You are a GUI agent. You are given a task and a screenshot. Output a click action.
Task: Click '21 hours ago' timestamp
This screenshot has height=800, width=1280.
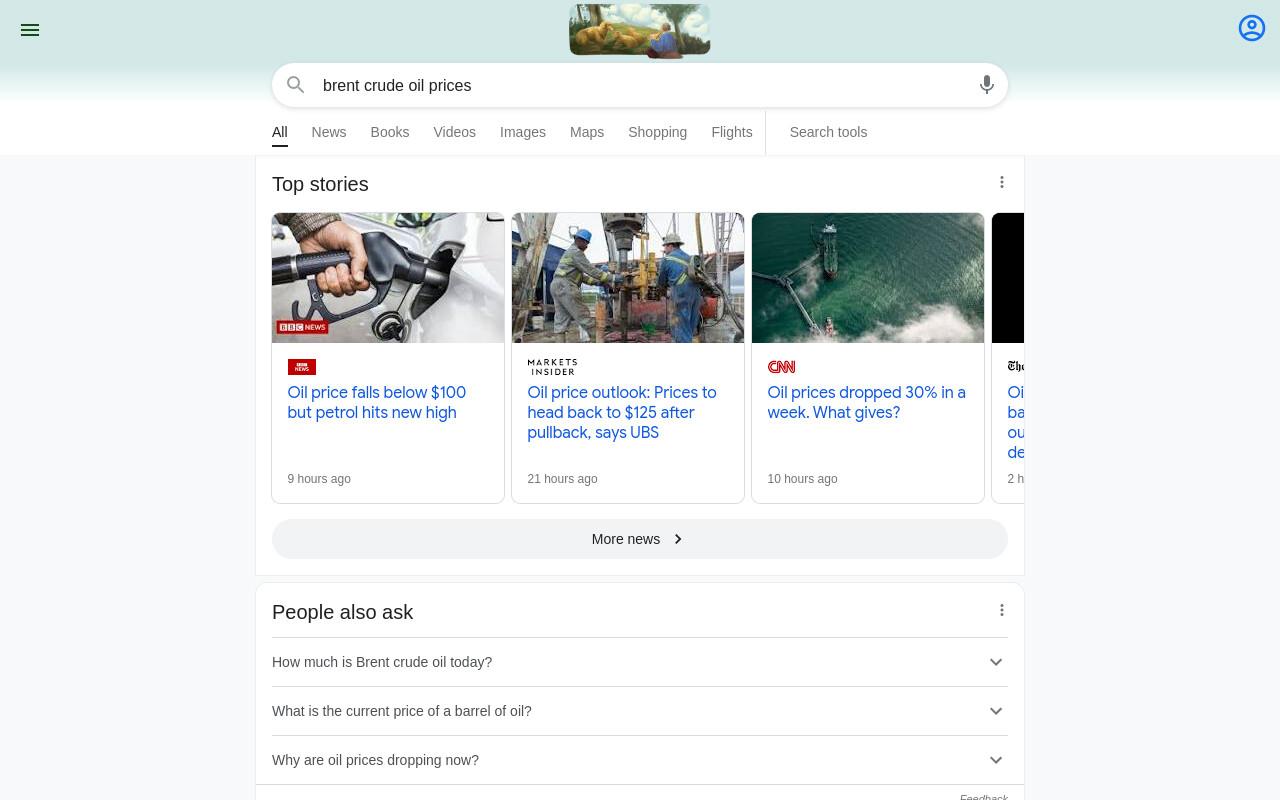pyautogui.click(x=563, y=479)
